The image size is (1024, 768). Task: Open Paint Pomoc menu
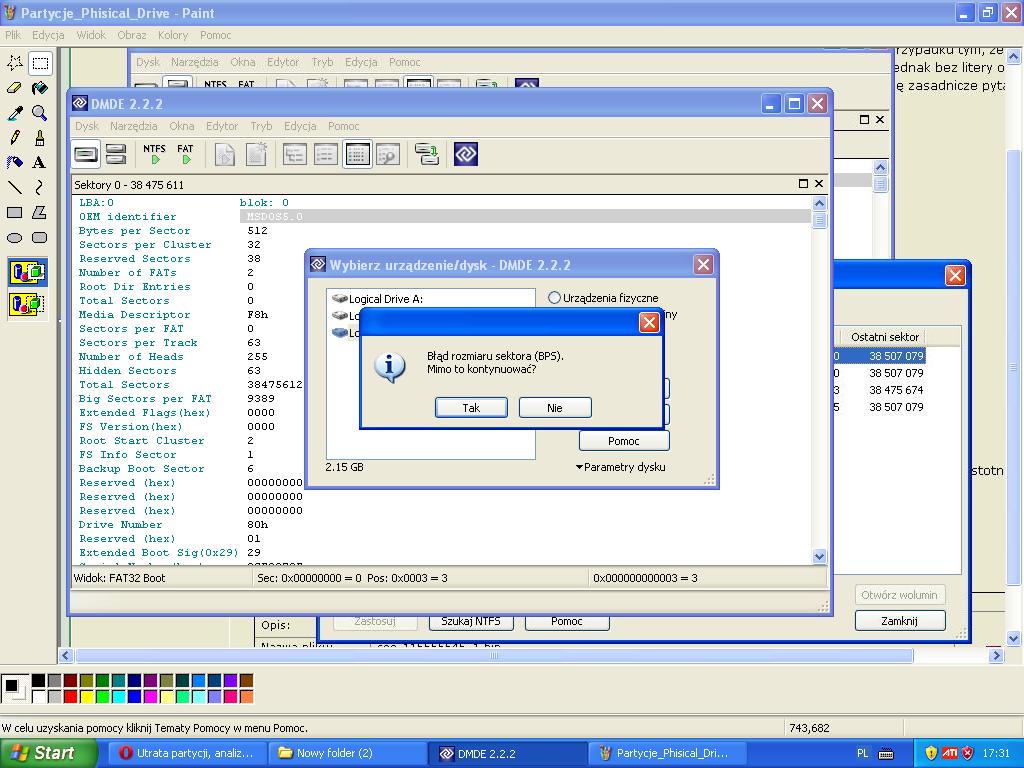click(x=216, y=35)
